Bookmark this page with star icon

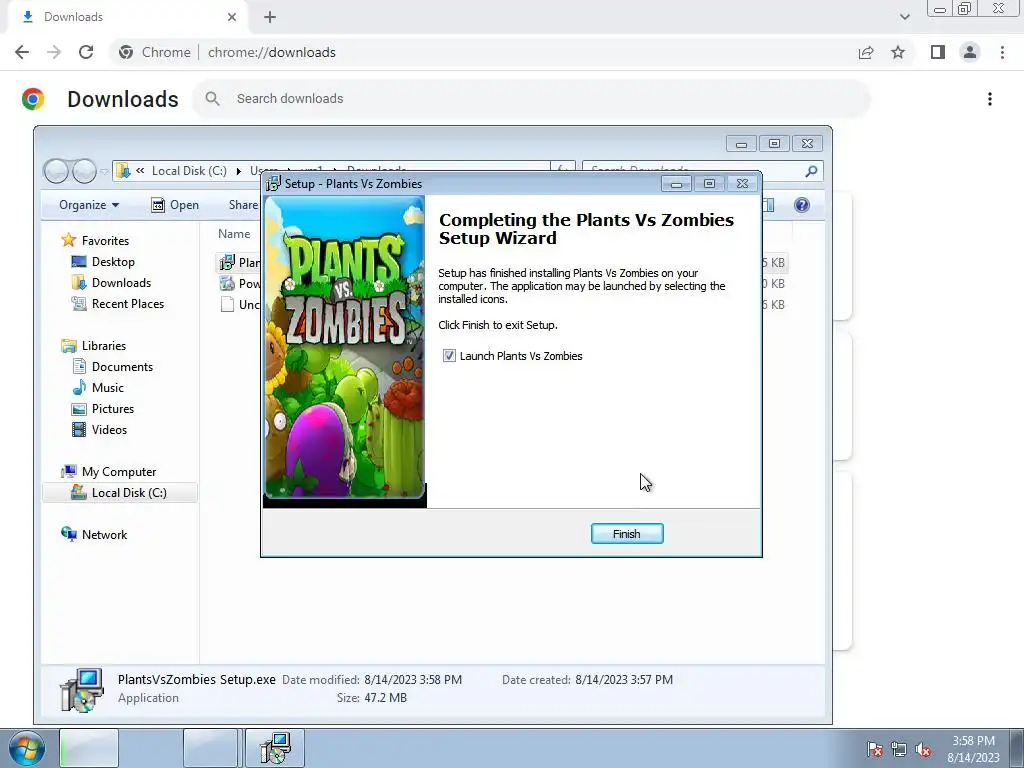point(898,52)
